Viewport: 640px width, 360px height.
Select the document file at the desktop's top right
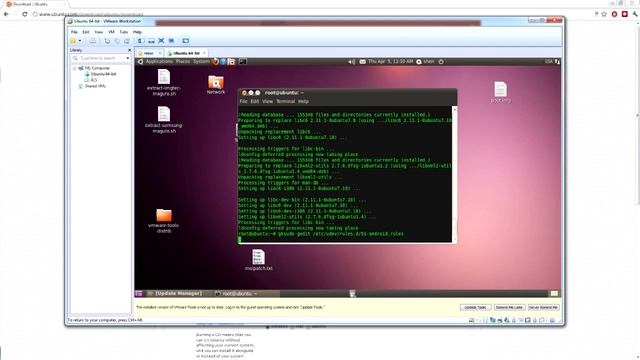point(500,92)
